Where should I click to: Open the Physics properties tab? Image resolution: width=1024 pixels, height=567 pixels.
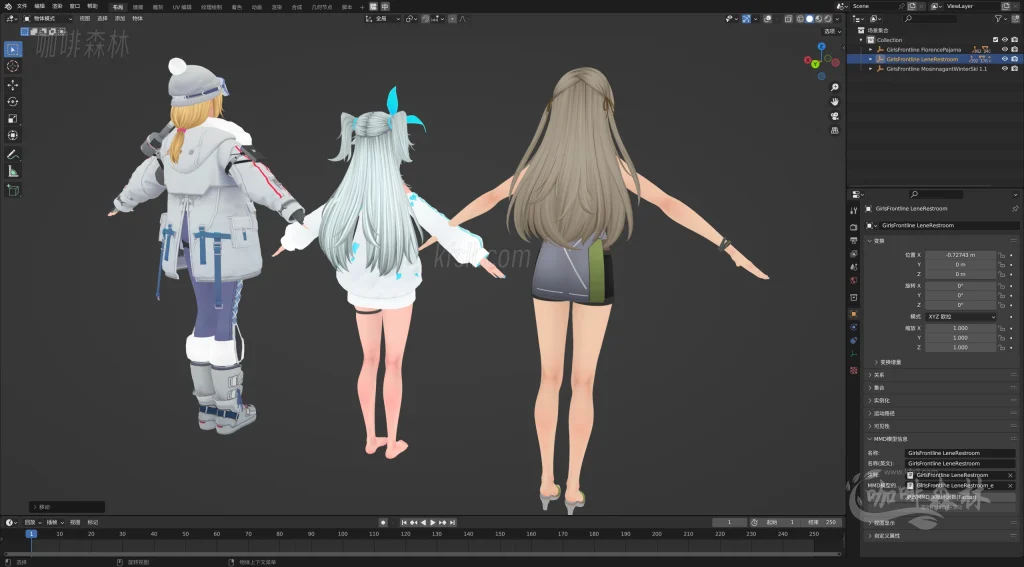tap(854, 327)
